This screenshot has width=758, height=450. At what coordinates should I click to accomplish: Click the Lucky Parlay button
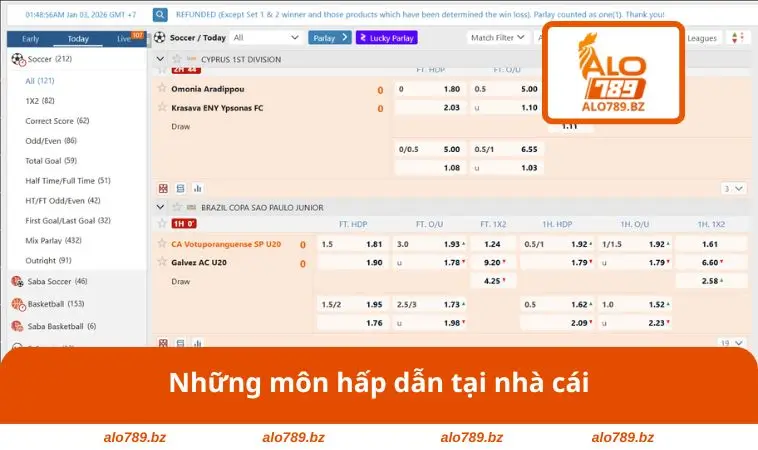point(387,38)
